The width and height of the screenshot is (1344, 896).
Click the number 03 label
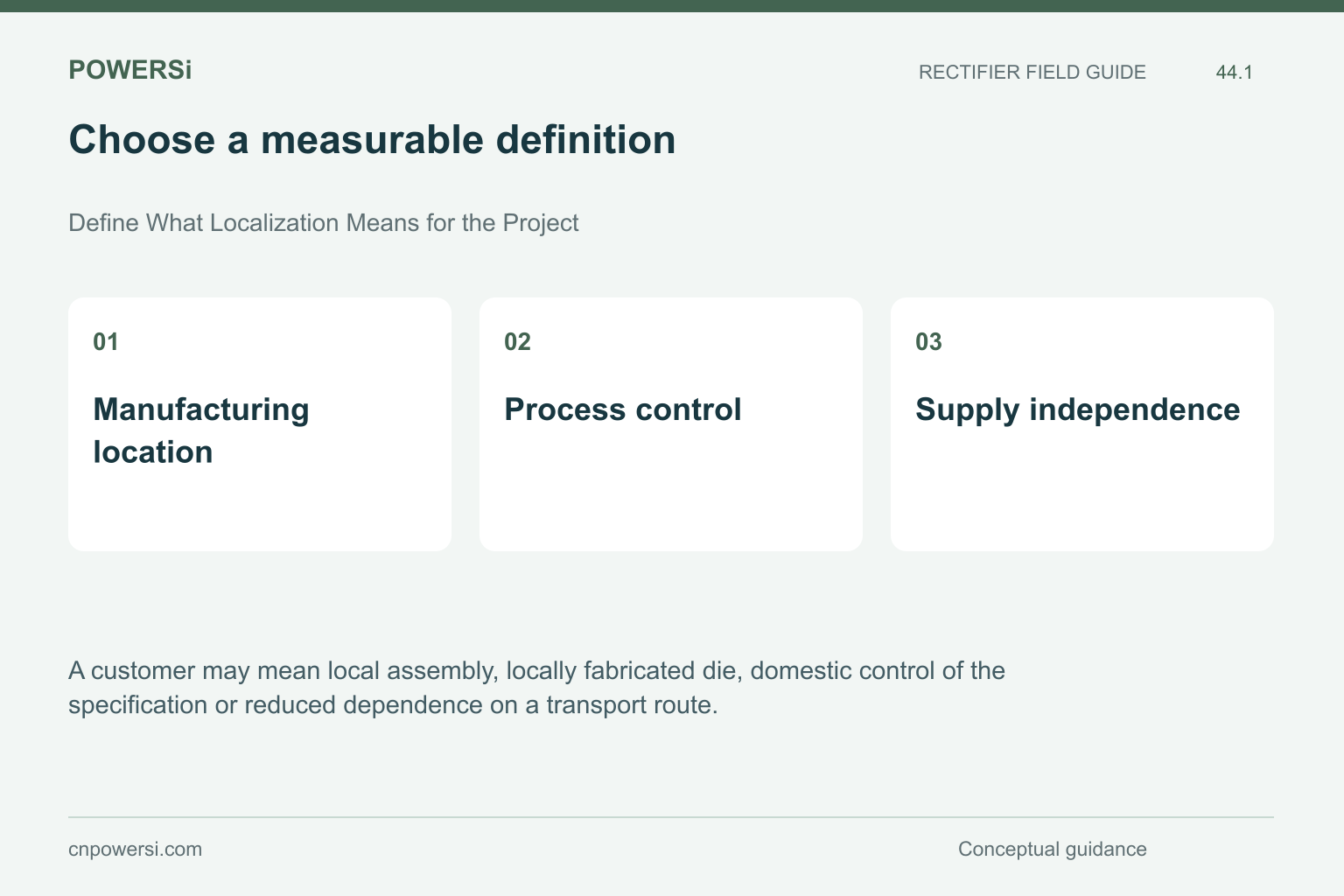click(x=928, y=342)
